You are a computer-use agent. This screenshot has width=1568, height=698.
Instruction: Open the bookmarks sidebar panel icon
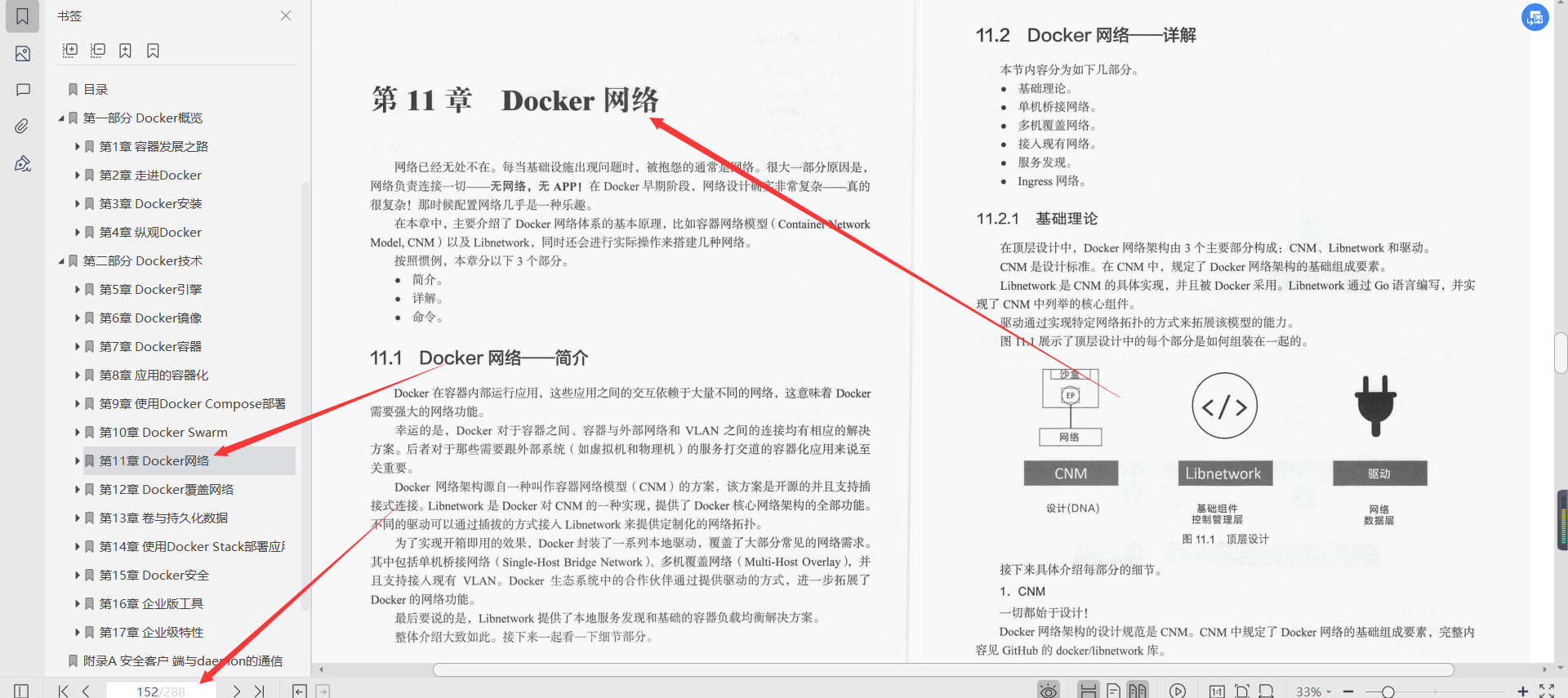(x=22, y=16)
